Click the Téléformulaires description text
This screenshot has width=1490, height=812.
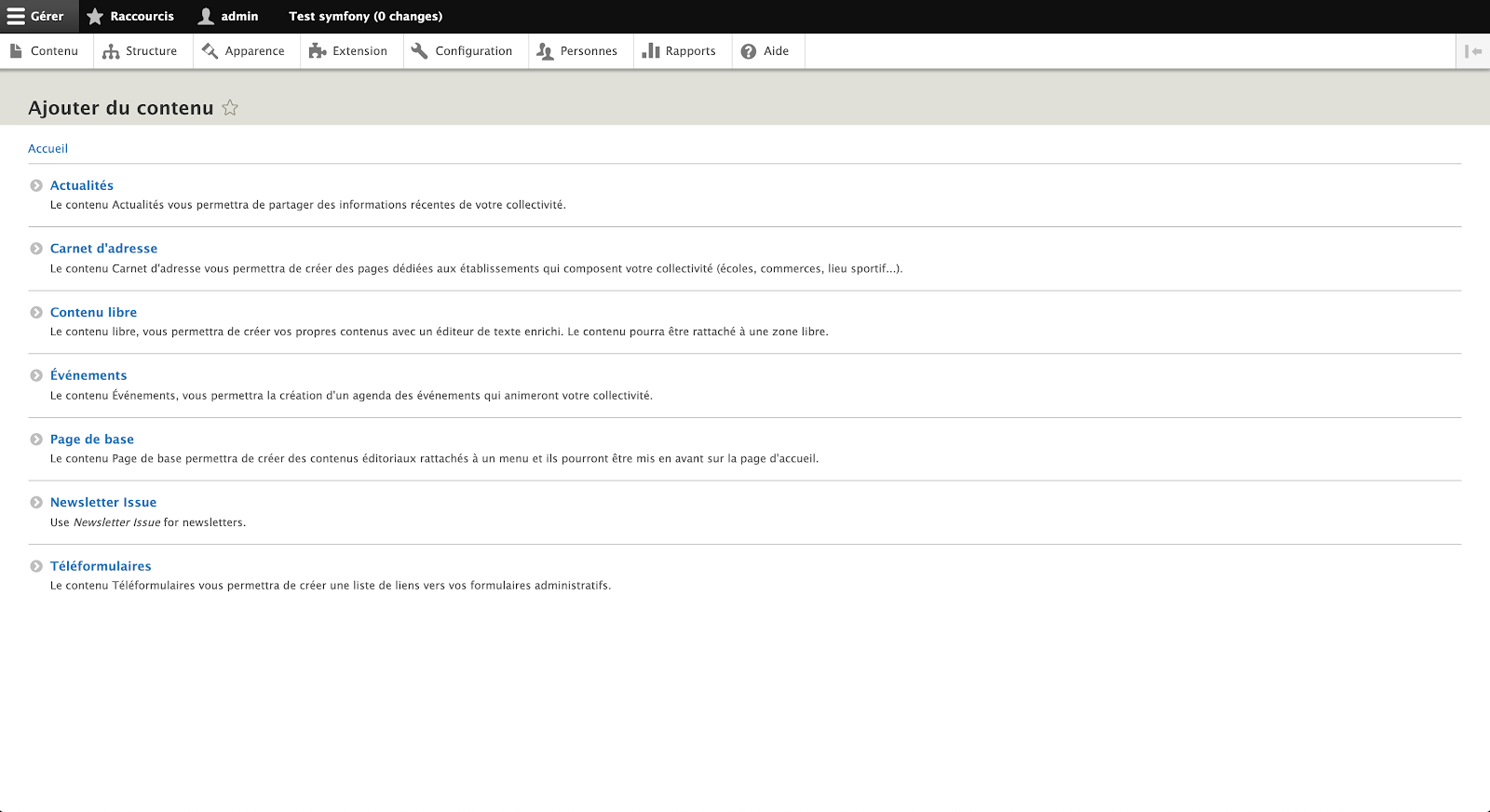[331, 586]
